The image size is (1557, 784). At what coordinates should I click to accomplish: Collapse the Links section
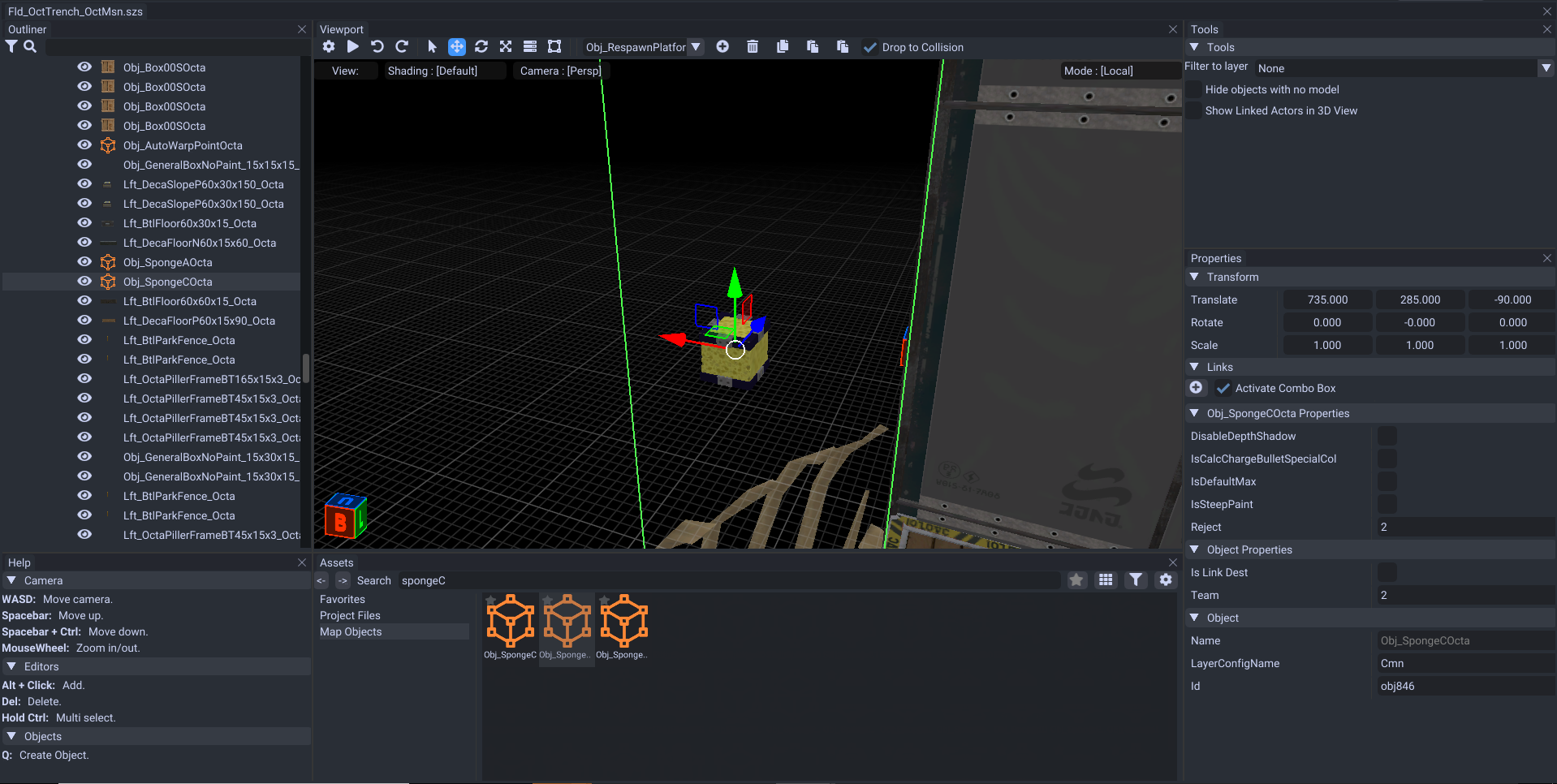[x=1194, y=367]
